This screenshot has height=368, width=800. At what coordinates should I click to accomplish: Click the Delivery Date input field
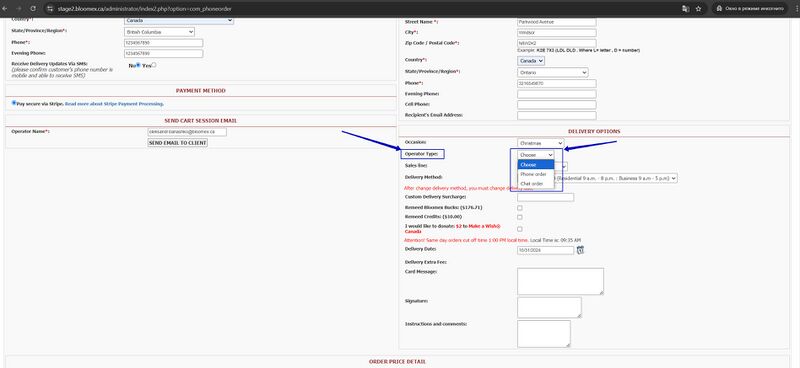pos(545,251)
